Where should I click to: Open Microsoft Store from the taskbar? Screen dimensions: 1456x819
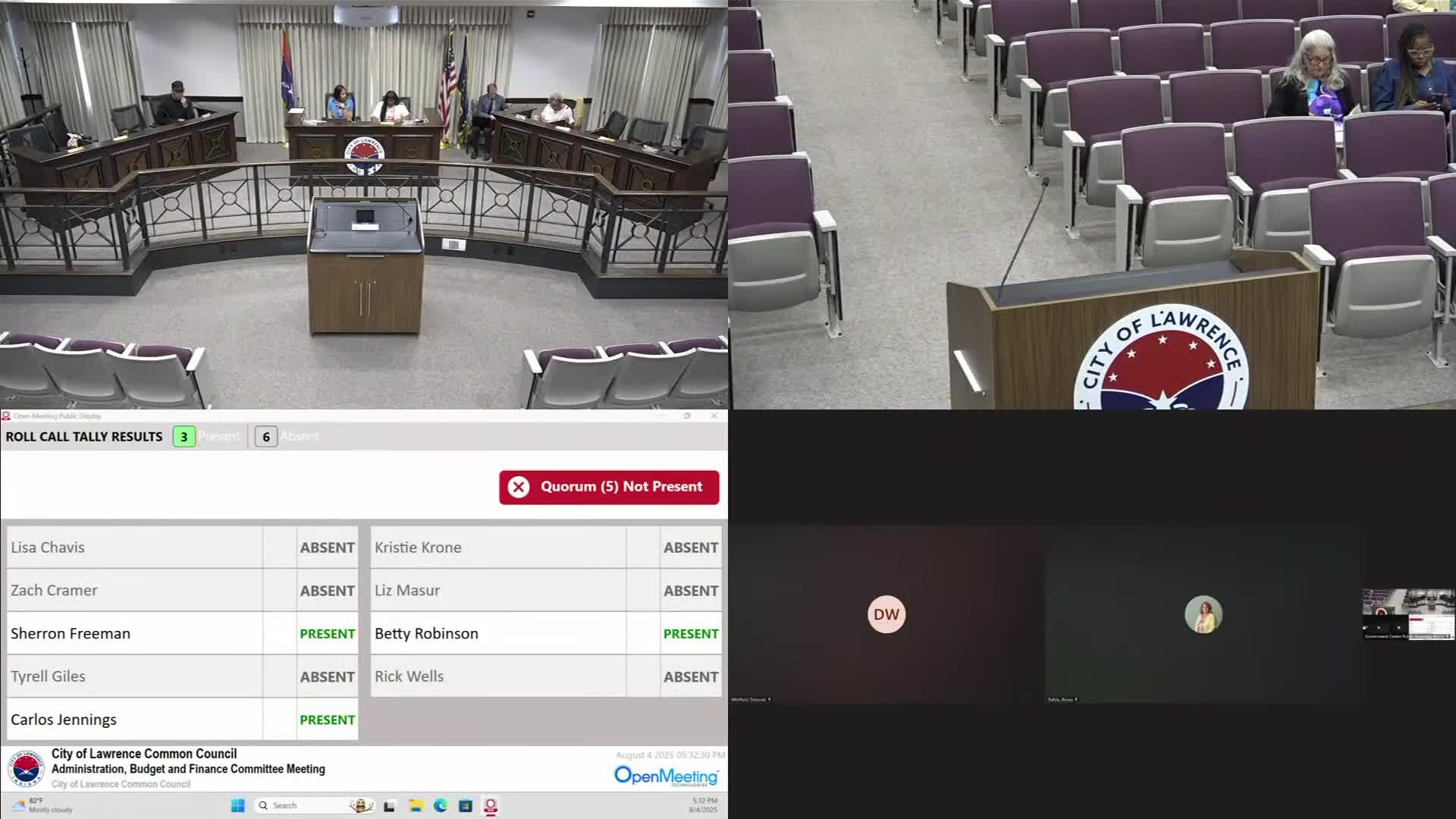point(466,805)
